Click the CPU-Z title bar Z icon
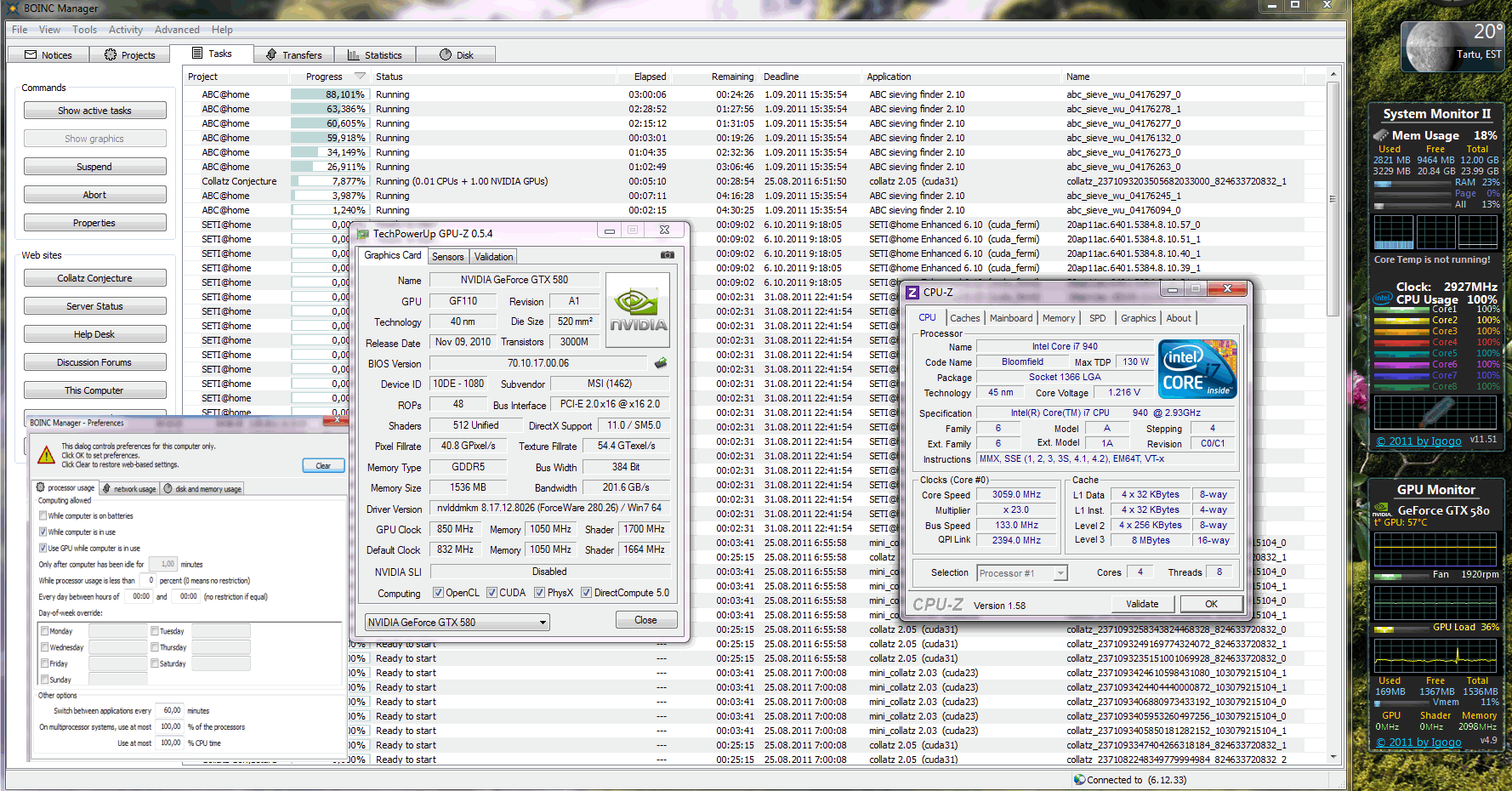Screen dimensions: 1512x791 point(912,293)
